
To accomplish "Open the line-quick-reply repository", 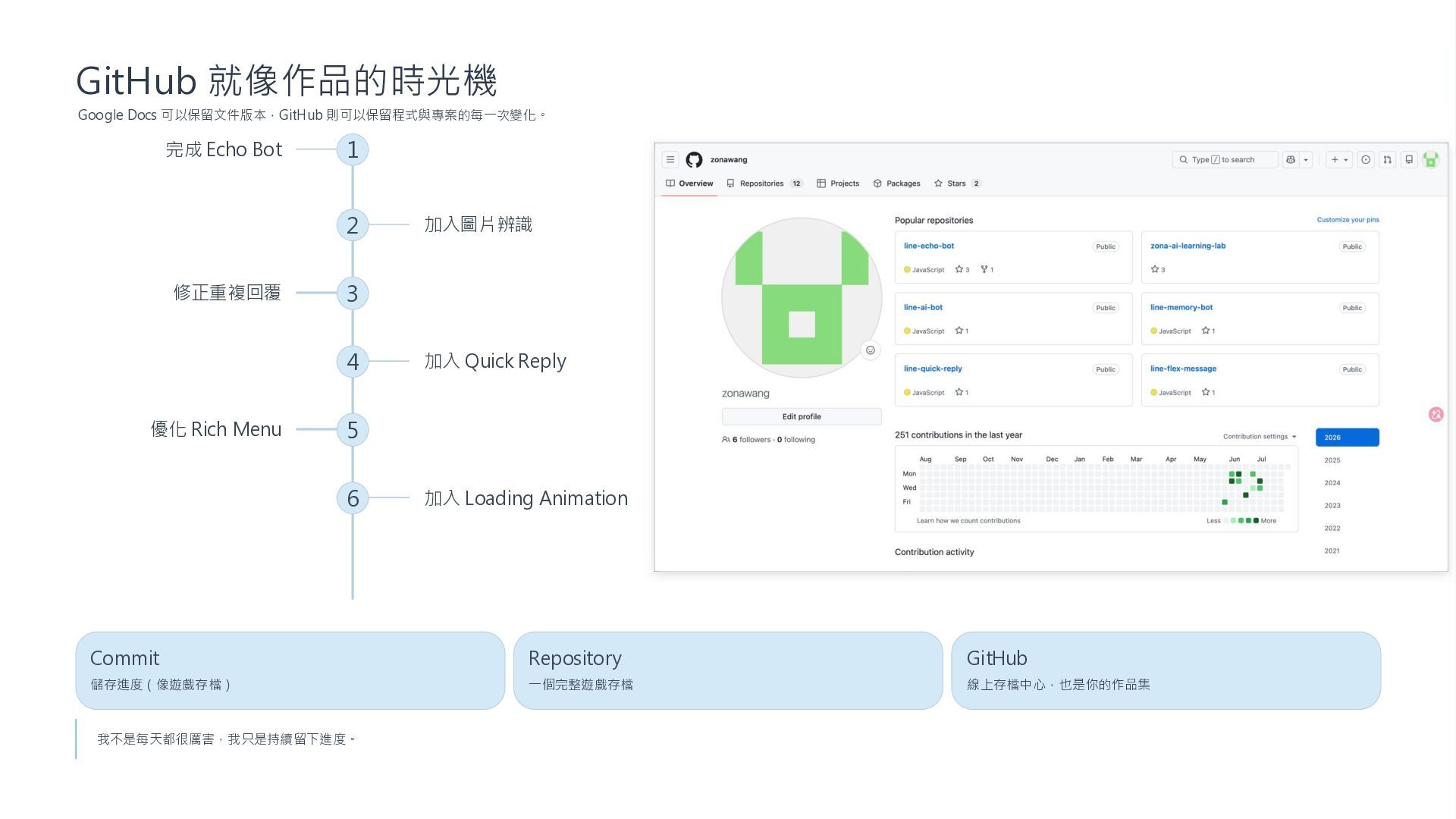I will pos(932,369).
